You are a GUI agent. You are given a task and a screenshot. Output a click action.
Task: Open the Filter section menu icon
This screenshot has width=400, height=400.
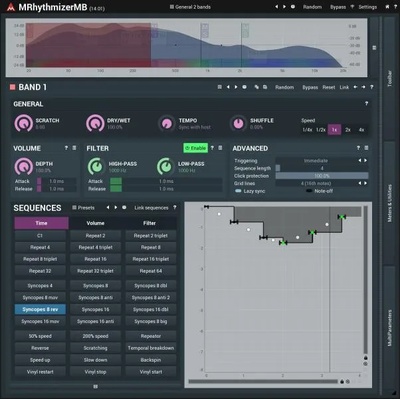pos(220,148)
